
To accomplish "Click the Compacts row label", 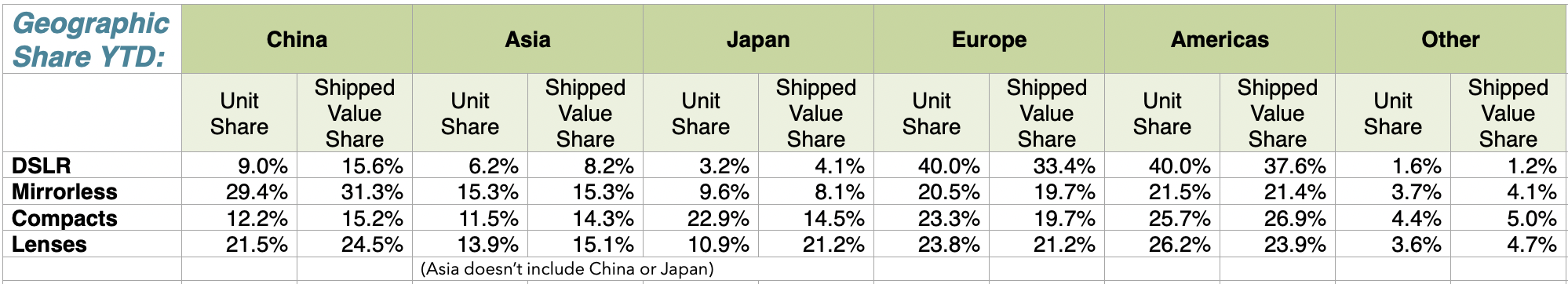I will (x=64, y=218).
